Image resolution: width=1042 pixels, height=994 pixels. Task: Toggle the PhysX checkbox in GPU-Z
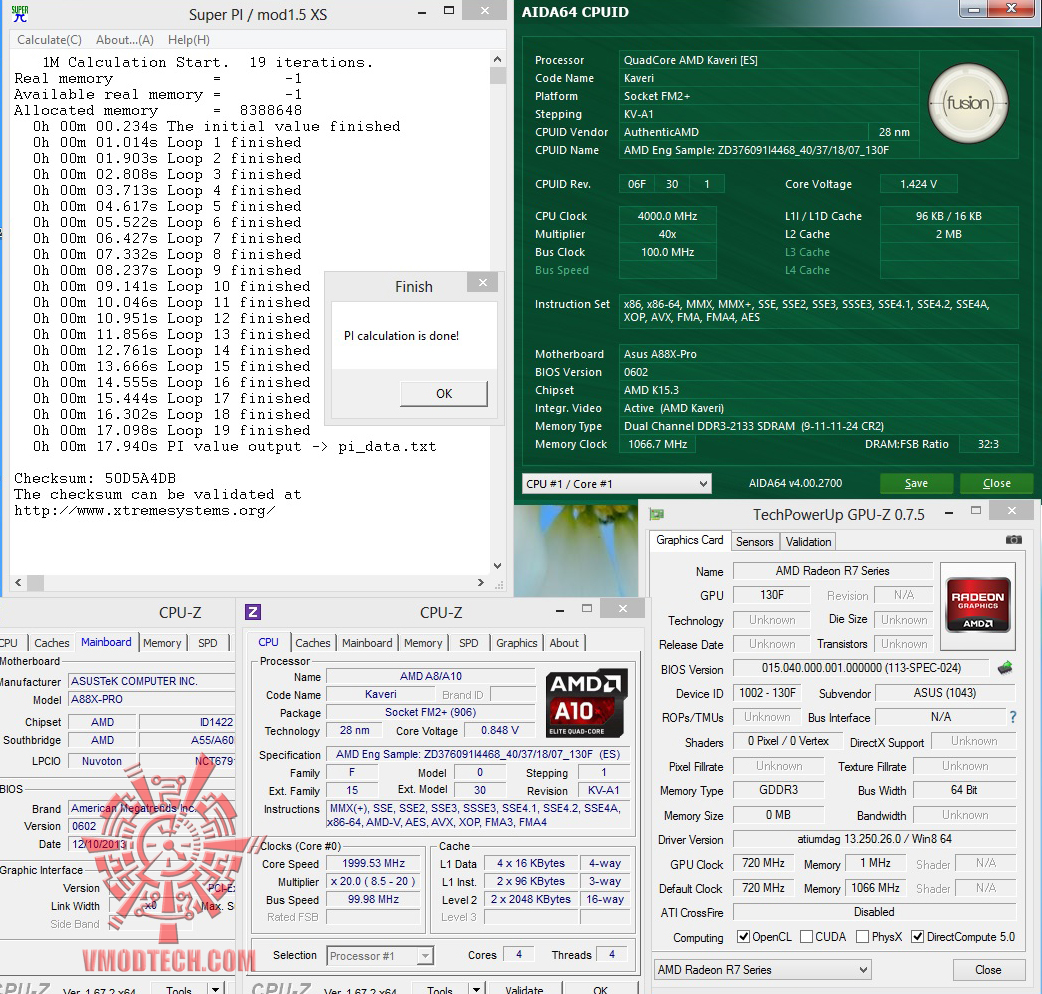click(x=863, y=937)
